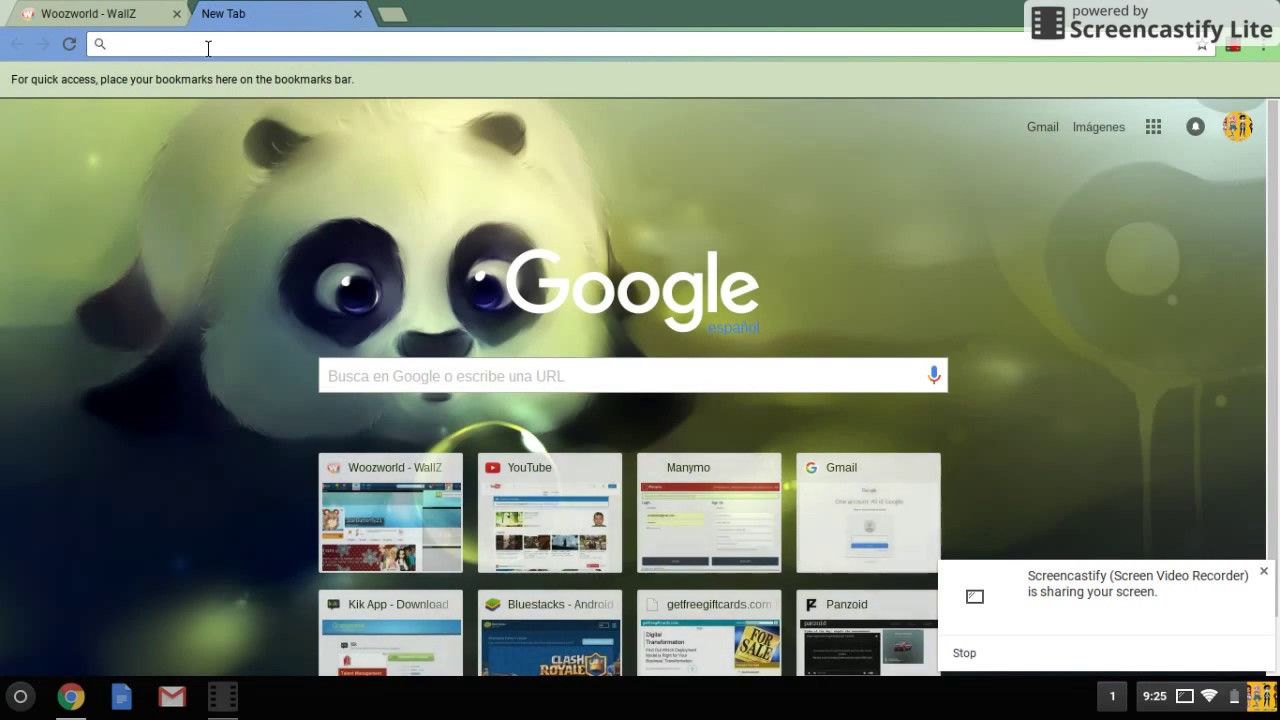Click the clock showing 9:25
The image size is (1280, 720).
tap(1154, 696)
